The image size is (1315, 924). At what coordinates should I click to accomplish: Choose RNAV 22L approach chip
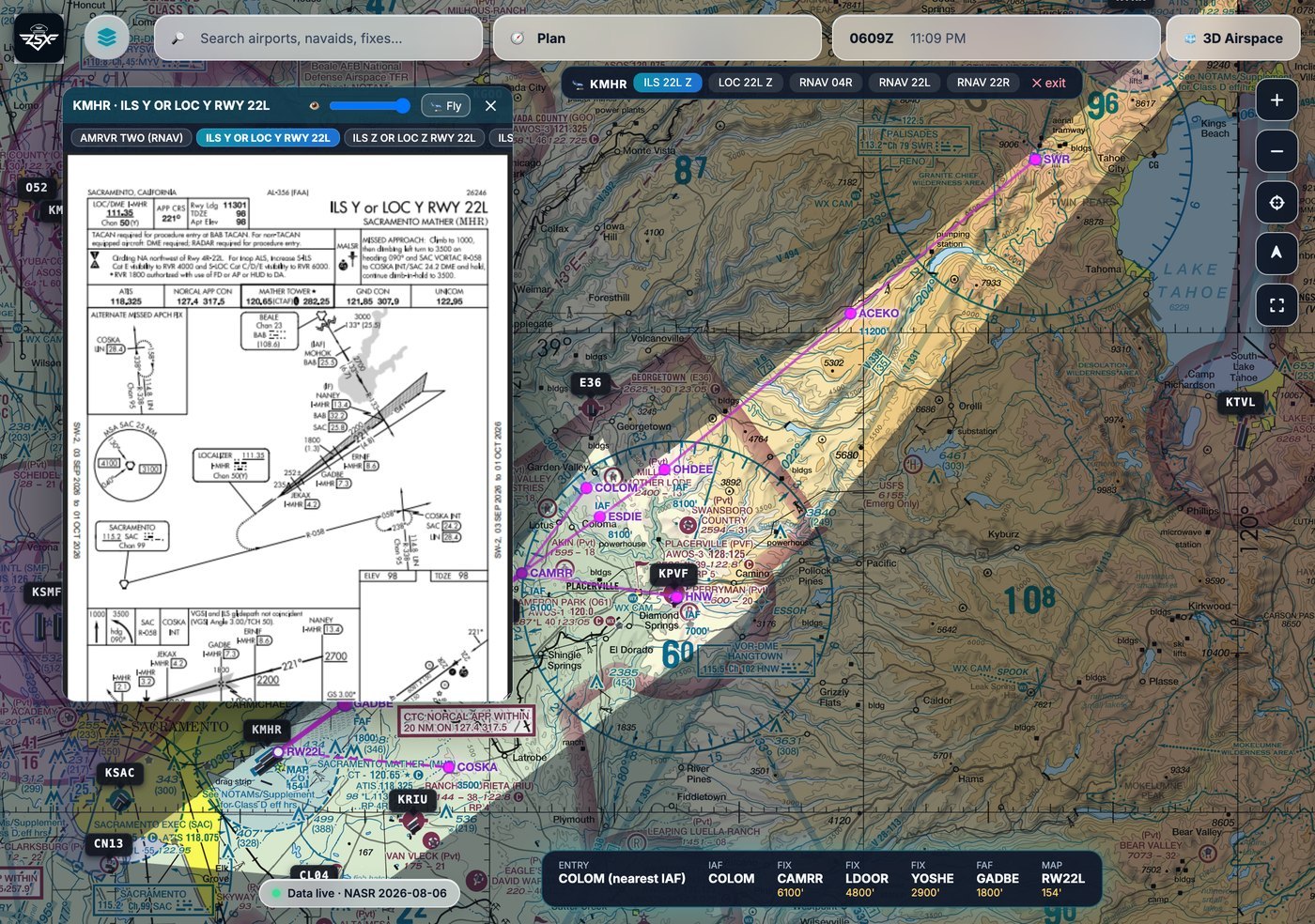[905, 83]
